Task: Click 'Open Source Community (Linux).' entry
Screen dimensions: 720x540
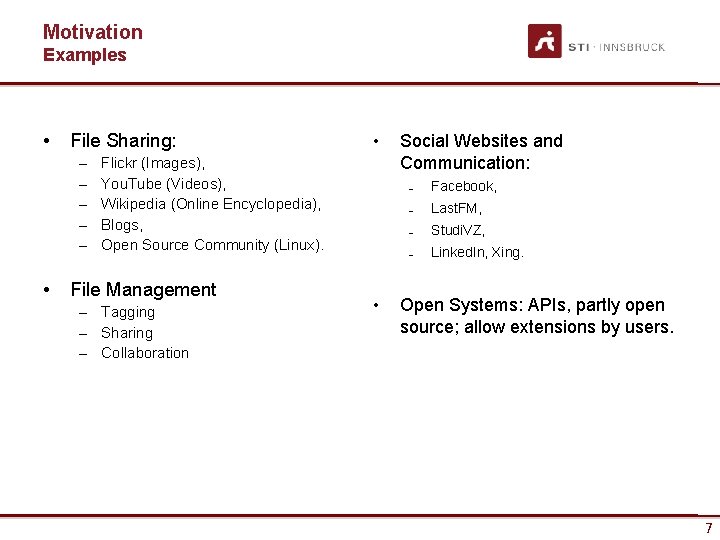Action: coord(212,245)
